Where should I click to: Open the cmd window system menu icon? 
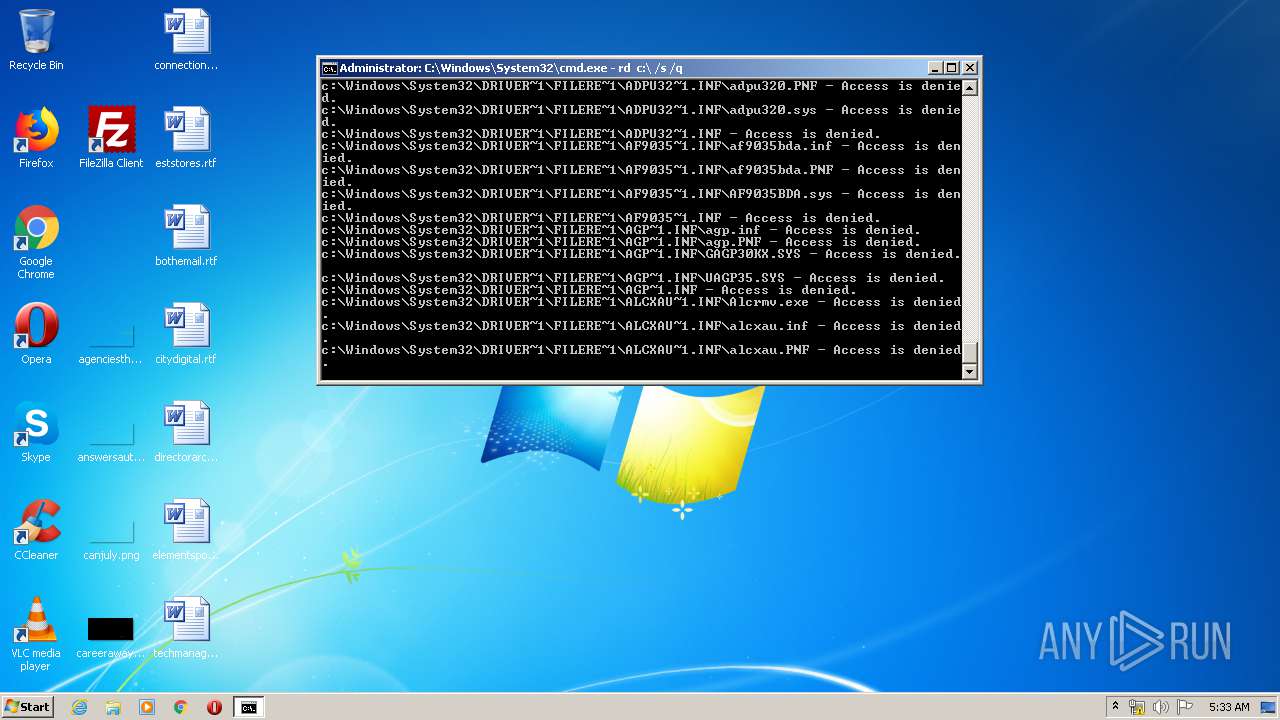[329, 68]
